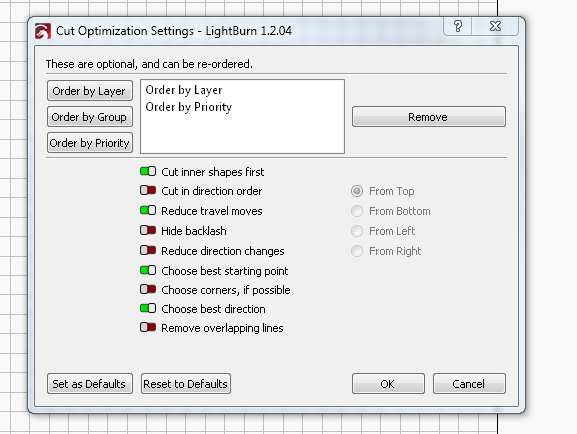577x434 pixels.
Task: Select the From Left radio button
Action: pyautogui.click(x=357, y=231)
